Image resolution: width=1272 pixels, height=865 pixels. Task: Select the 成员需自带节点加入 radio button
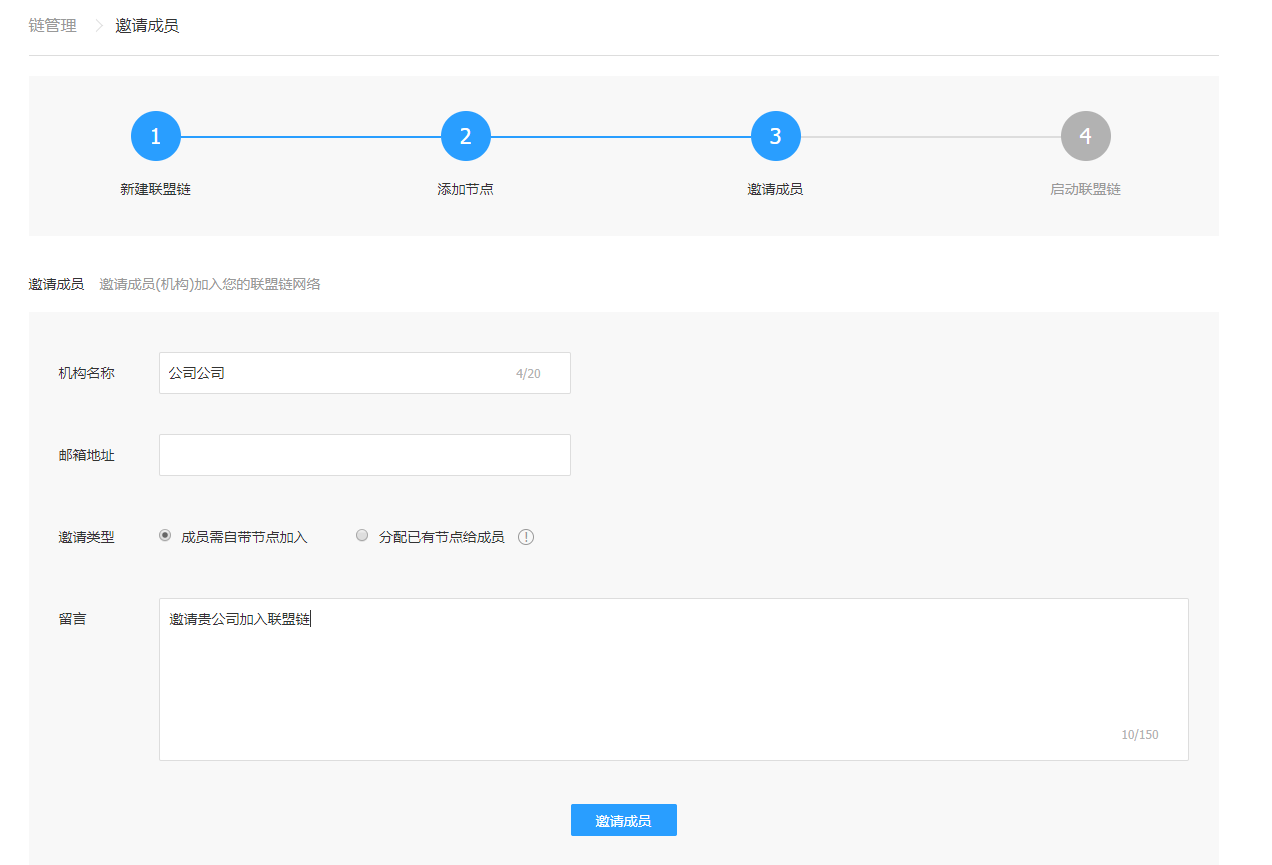[165, 536]
